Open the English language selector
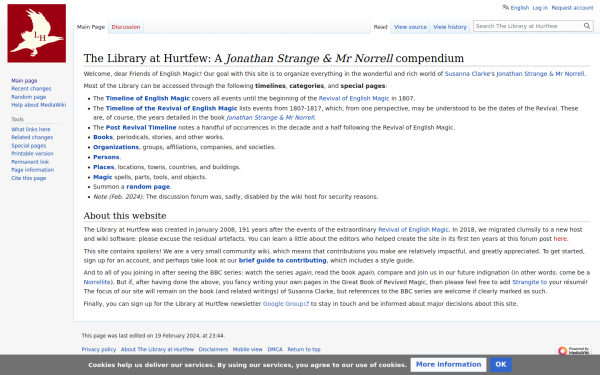600x375 pixels. click(x=520, y=8)
